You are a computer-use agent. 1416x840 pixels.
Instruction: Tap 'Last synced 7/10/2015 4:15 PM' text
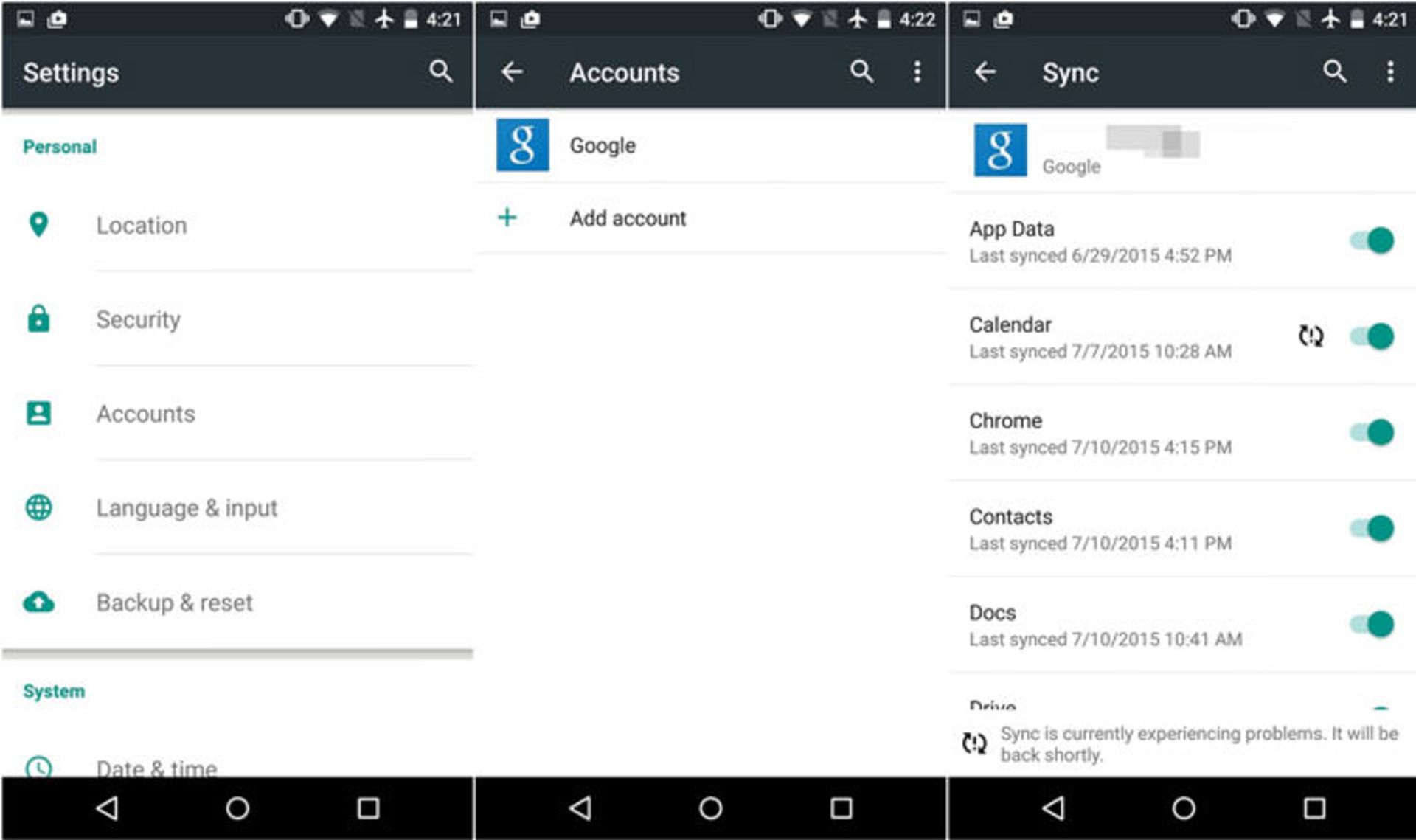(1100, 447)
